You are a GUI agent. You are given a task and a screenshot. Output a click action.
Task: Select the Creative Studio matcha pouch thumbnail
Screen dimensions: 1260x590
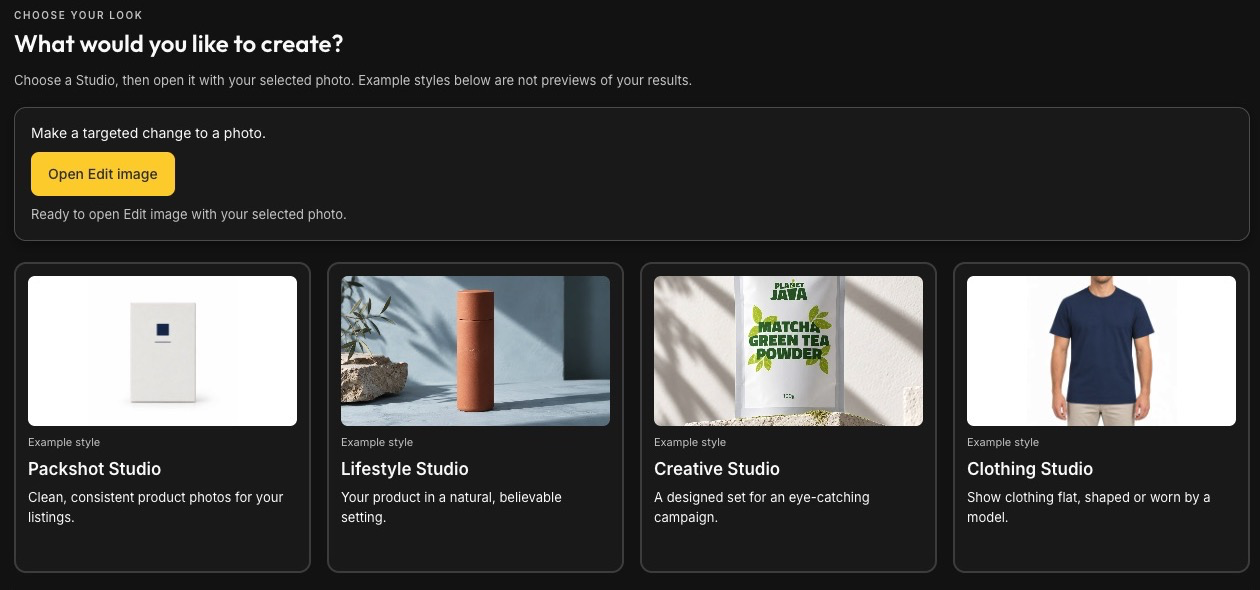pyautogui.click(x=788, y=351)
